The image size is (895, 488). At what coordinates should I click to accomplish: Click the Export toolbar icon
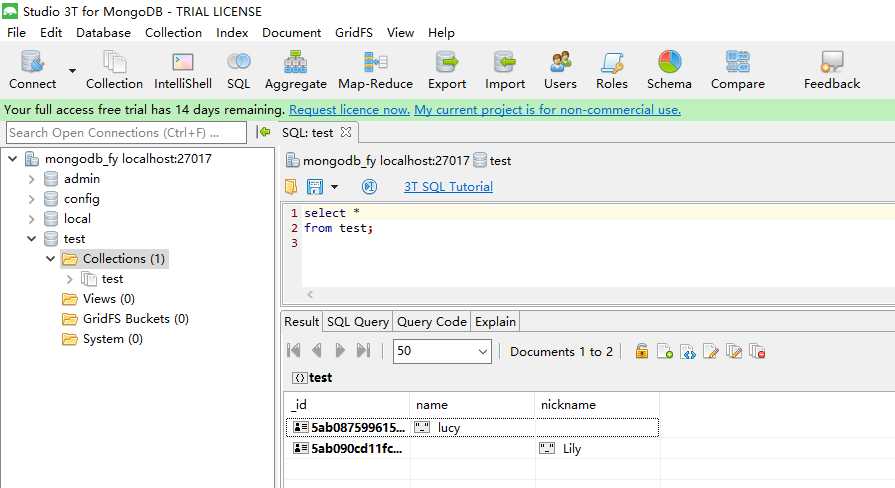(x=447, y=70)
